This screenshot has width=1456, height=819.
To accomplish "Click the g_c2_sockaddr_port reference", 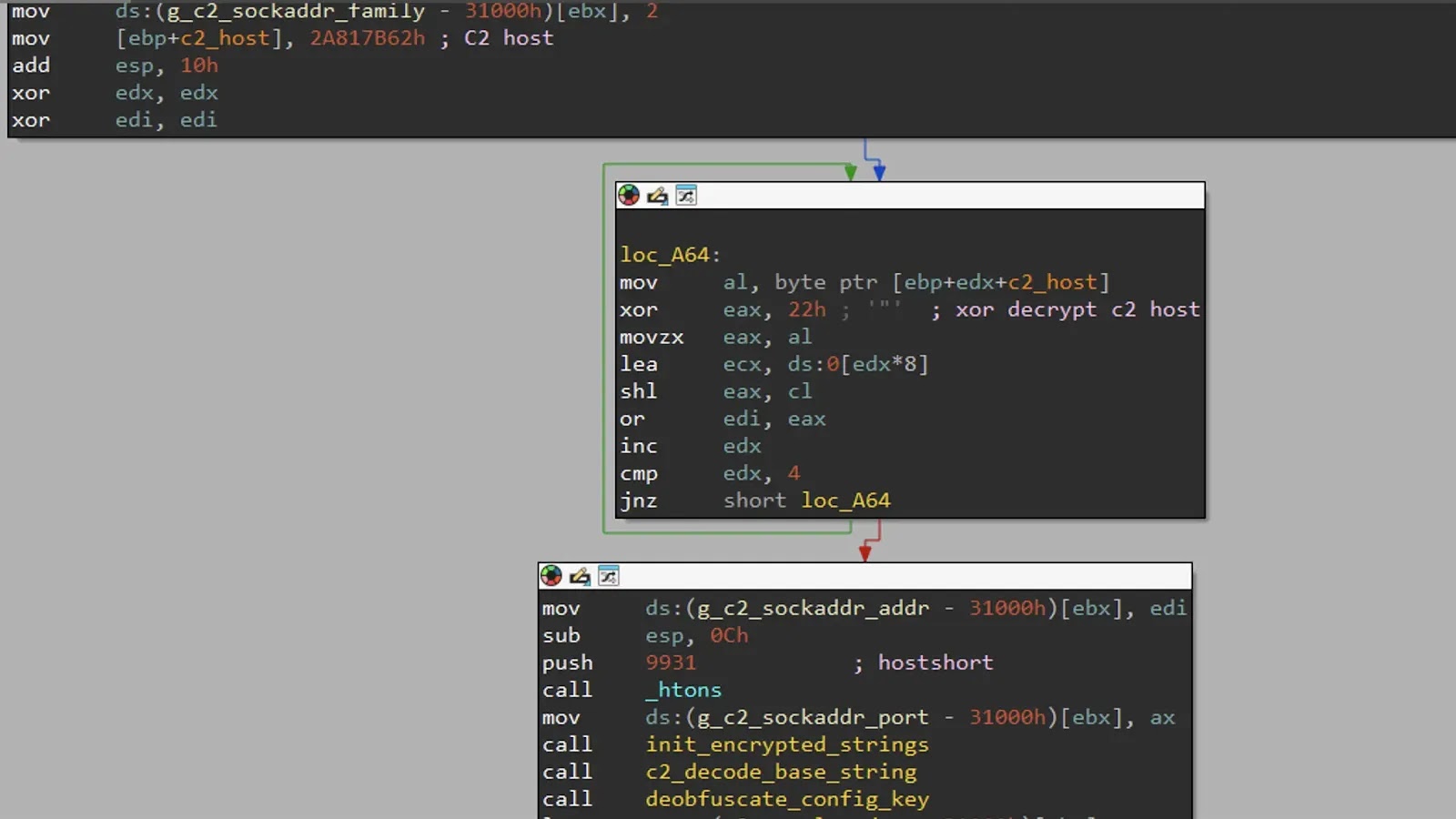I will click(x=813, y=717).
